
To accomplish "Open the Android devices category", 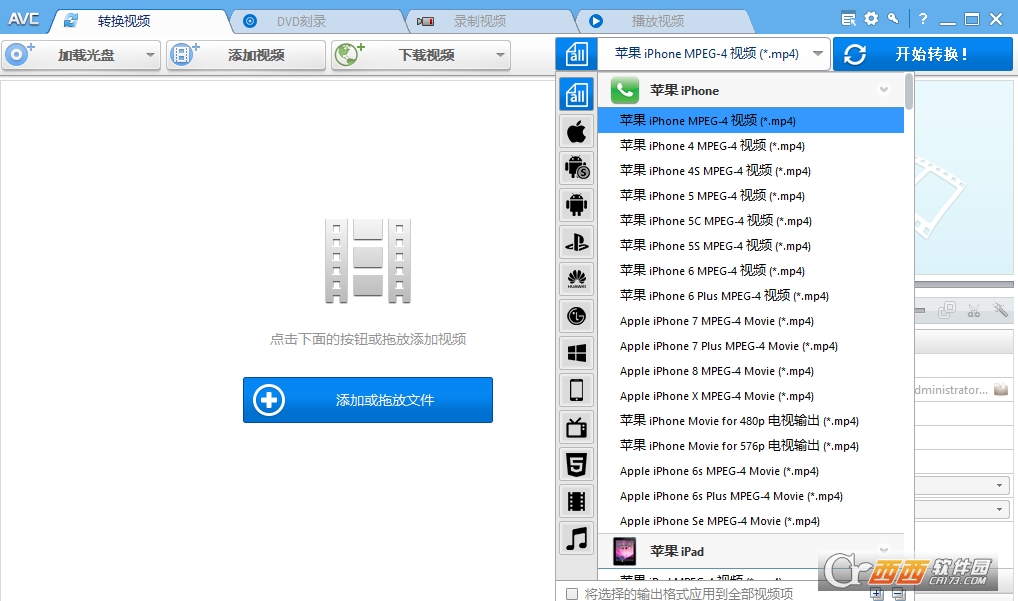I will [577, 205].
